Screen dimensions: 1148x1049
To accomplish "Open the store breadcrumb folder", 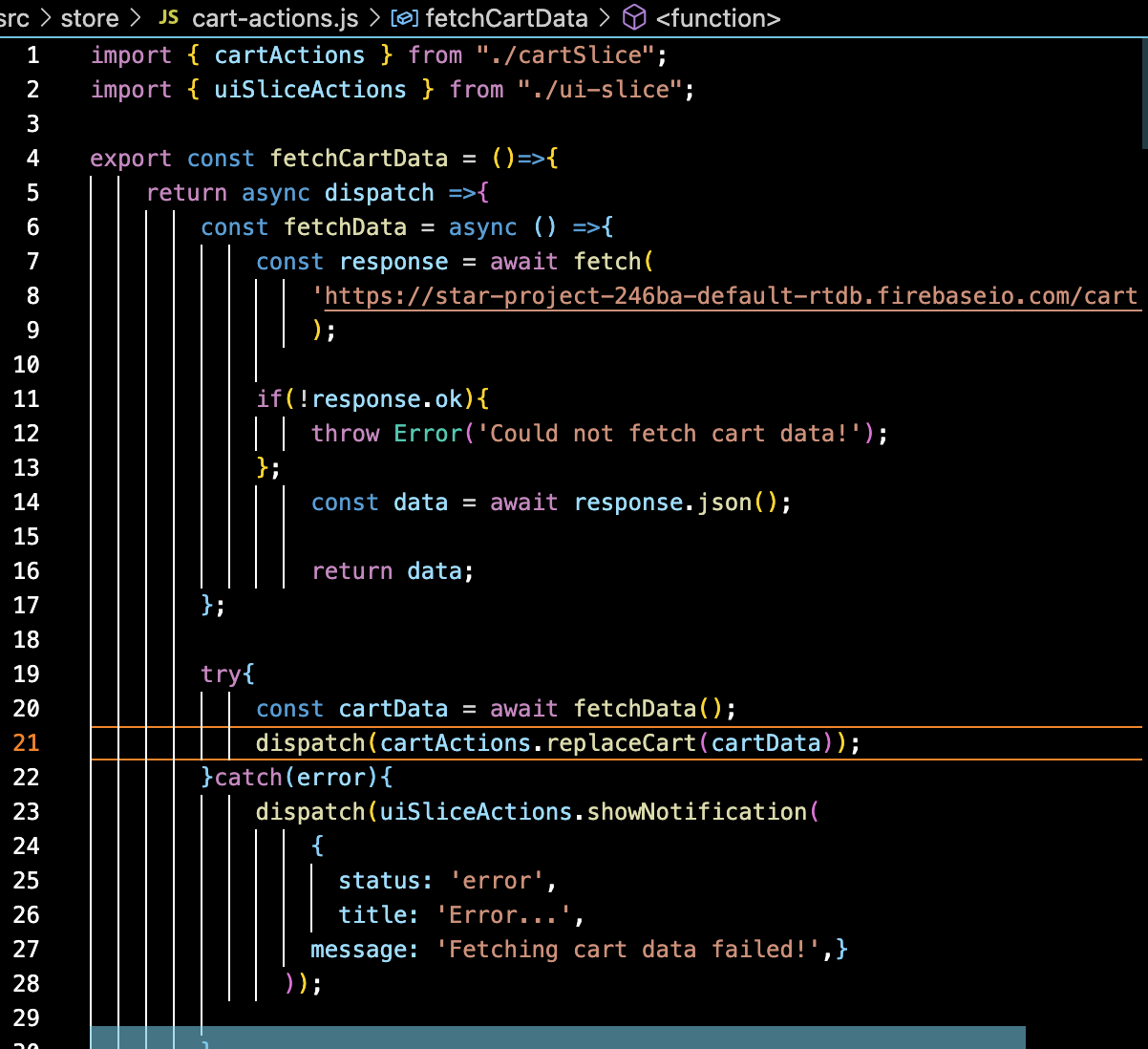I will pyautogui.click(x=90, y=18).
